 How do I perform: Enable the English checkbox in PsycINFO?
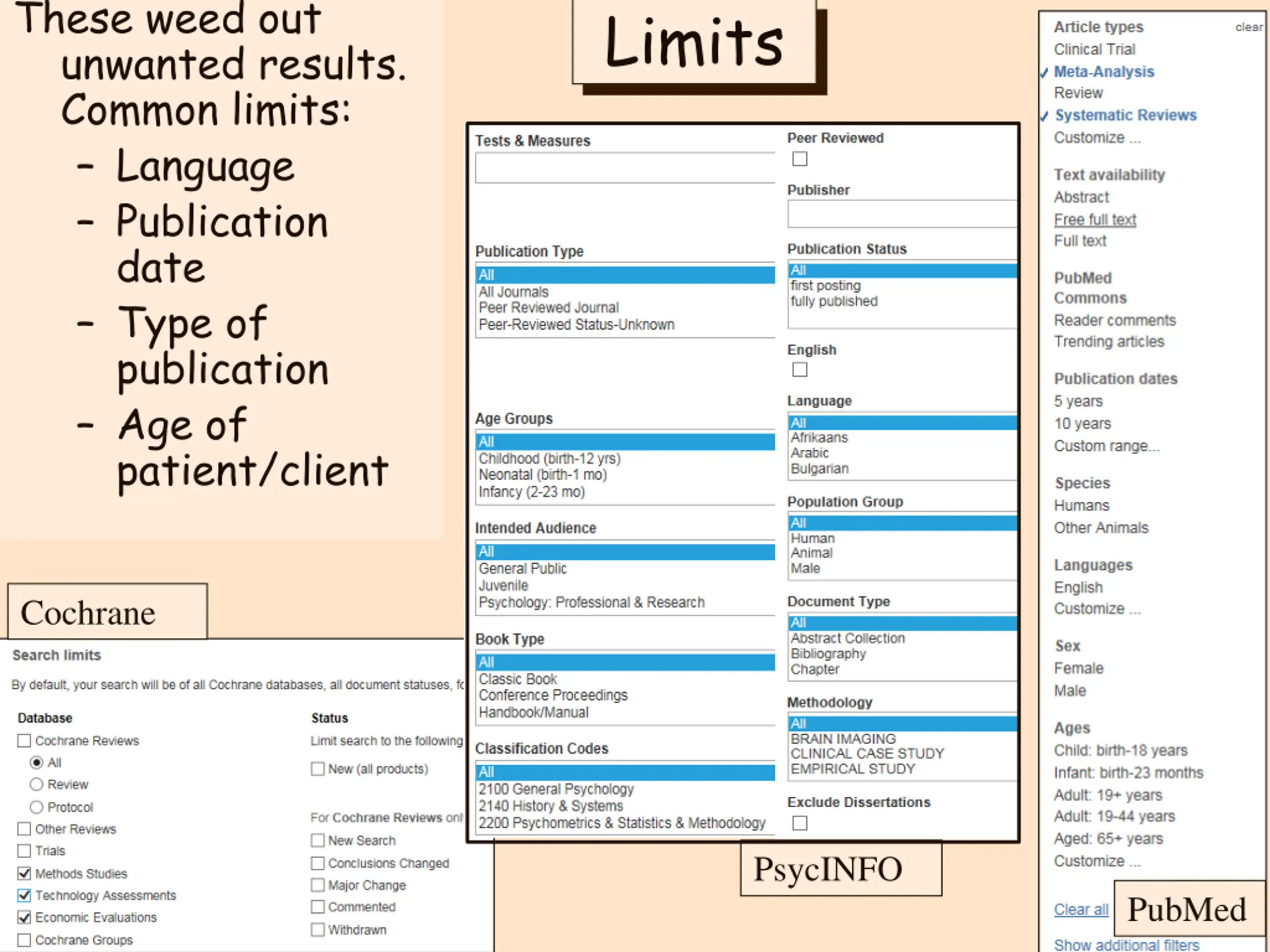tap(799, 369)
